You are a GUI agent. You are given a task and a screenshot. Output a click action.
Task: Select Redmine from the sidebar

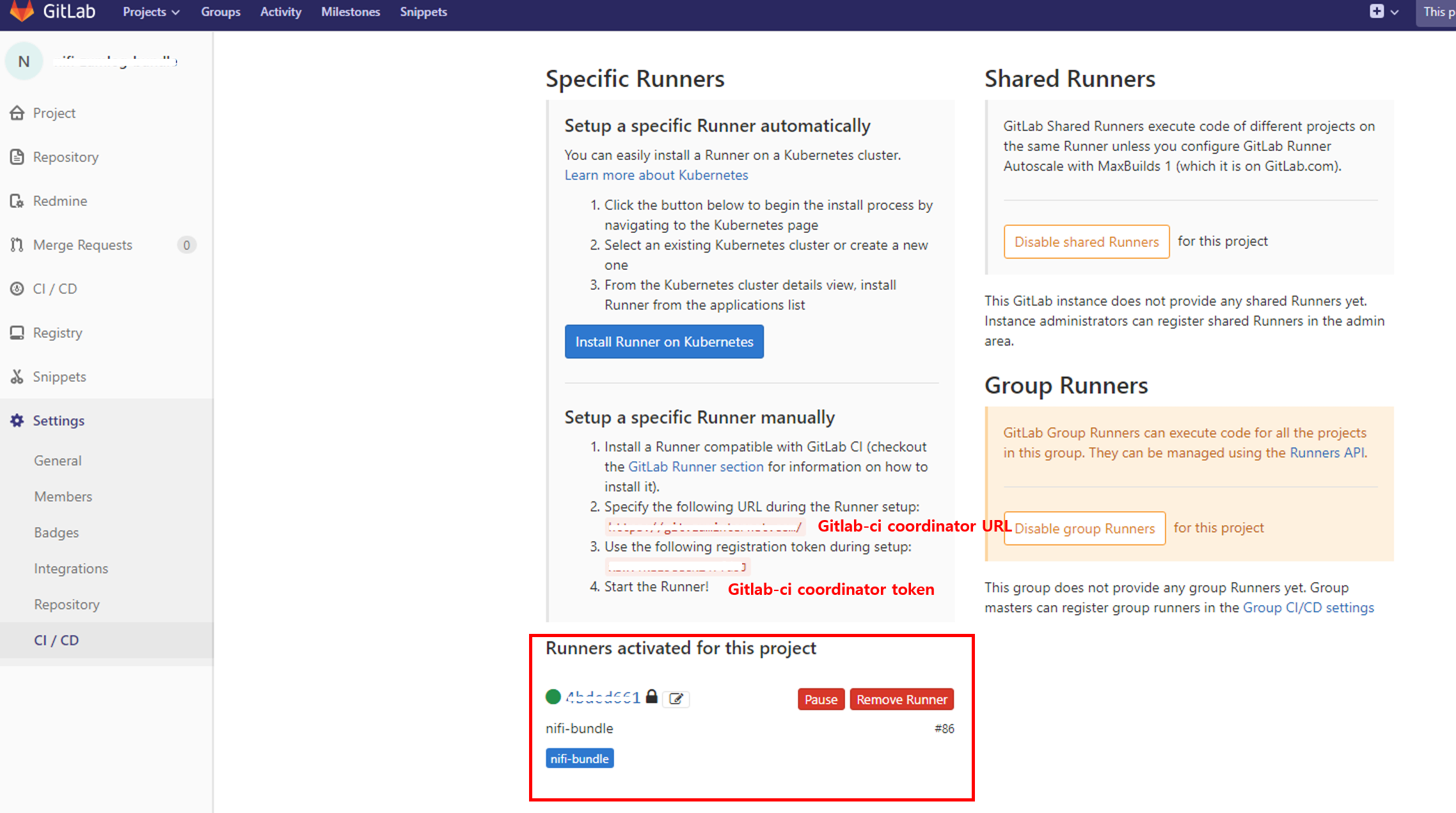59,200
